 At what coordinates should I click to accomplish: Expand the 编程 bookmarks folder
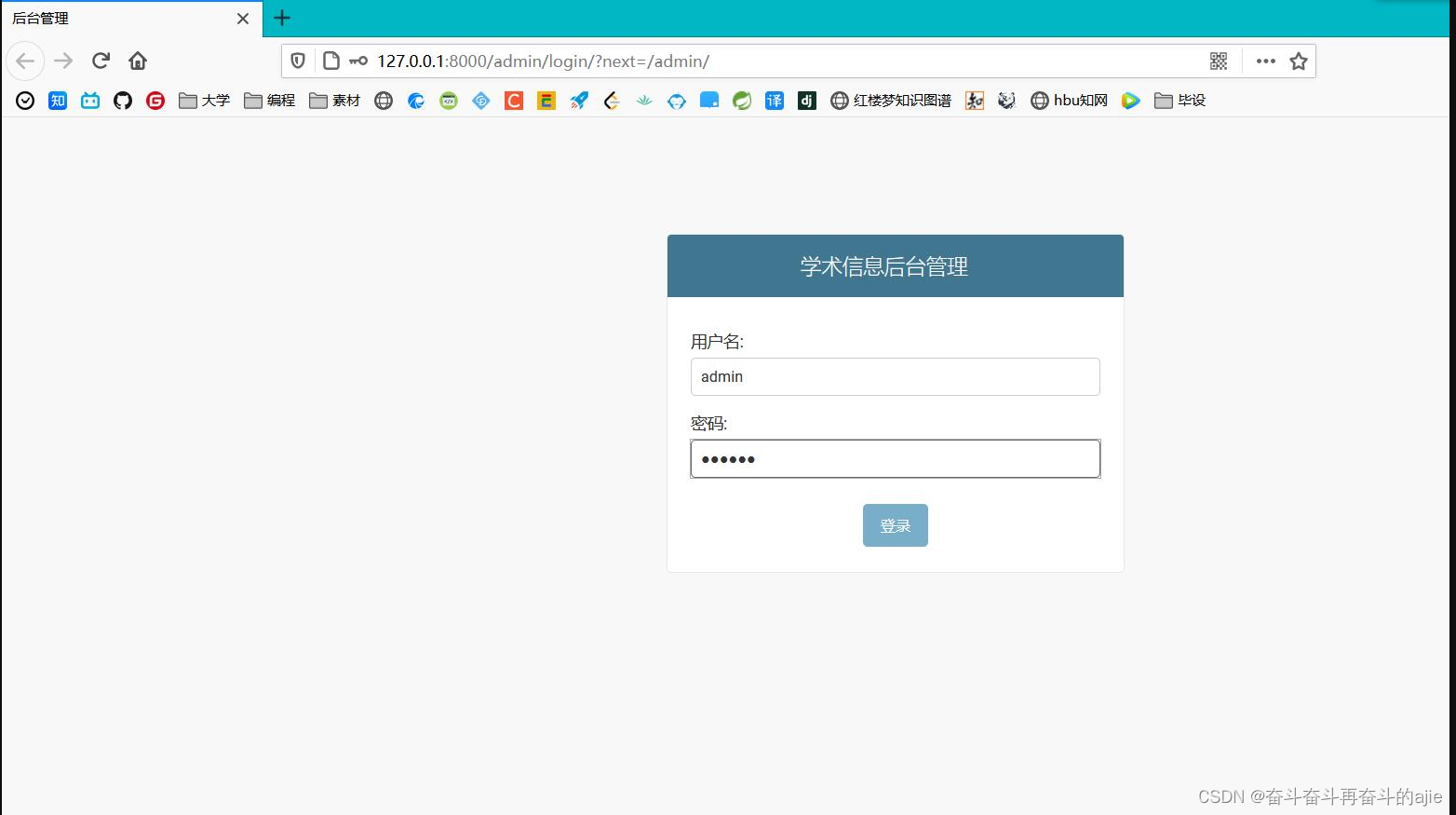tap(270, 101)
